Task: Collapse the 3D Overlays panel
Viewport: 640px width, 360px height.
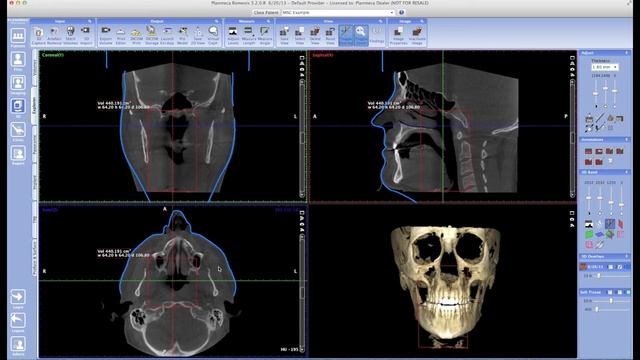Action: 627,256
